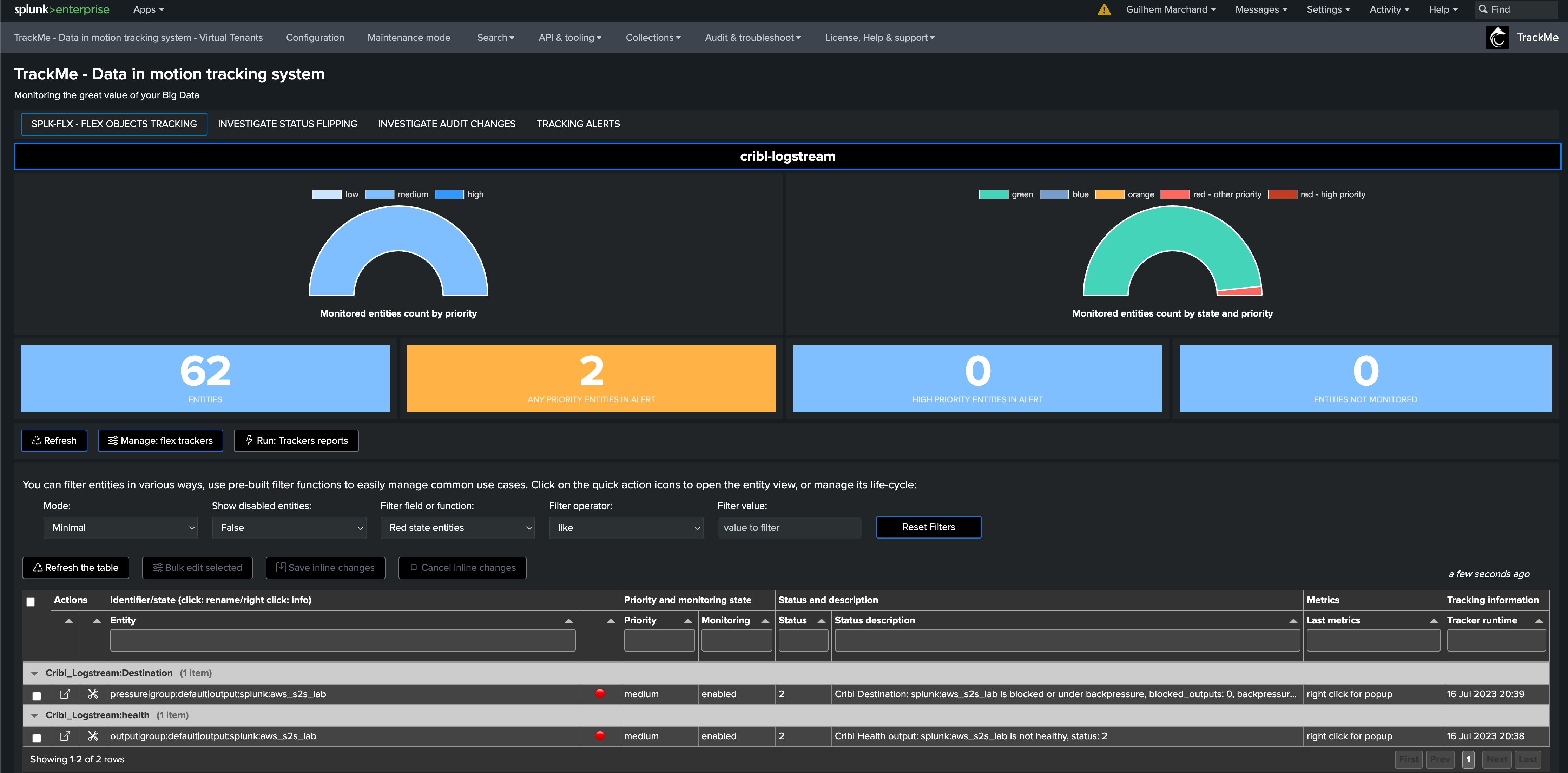Collapse the Cribl_Logstream:Destination group
Screen dimensions: 1568x773
point(35,673)
